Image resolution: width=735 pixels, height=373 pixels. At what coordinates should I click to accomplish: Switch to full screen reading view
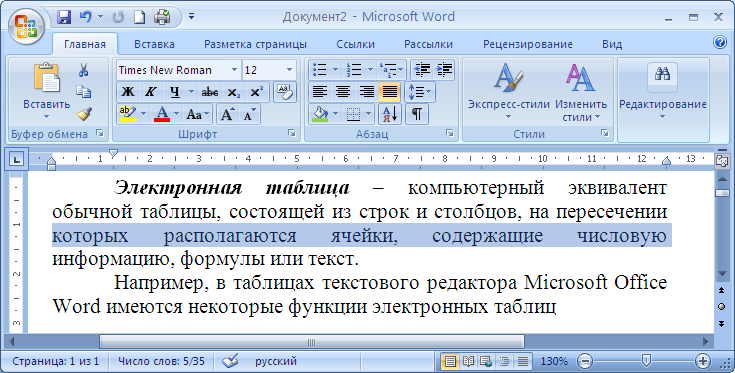coord(468,361)
